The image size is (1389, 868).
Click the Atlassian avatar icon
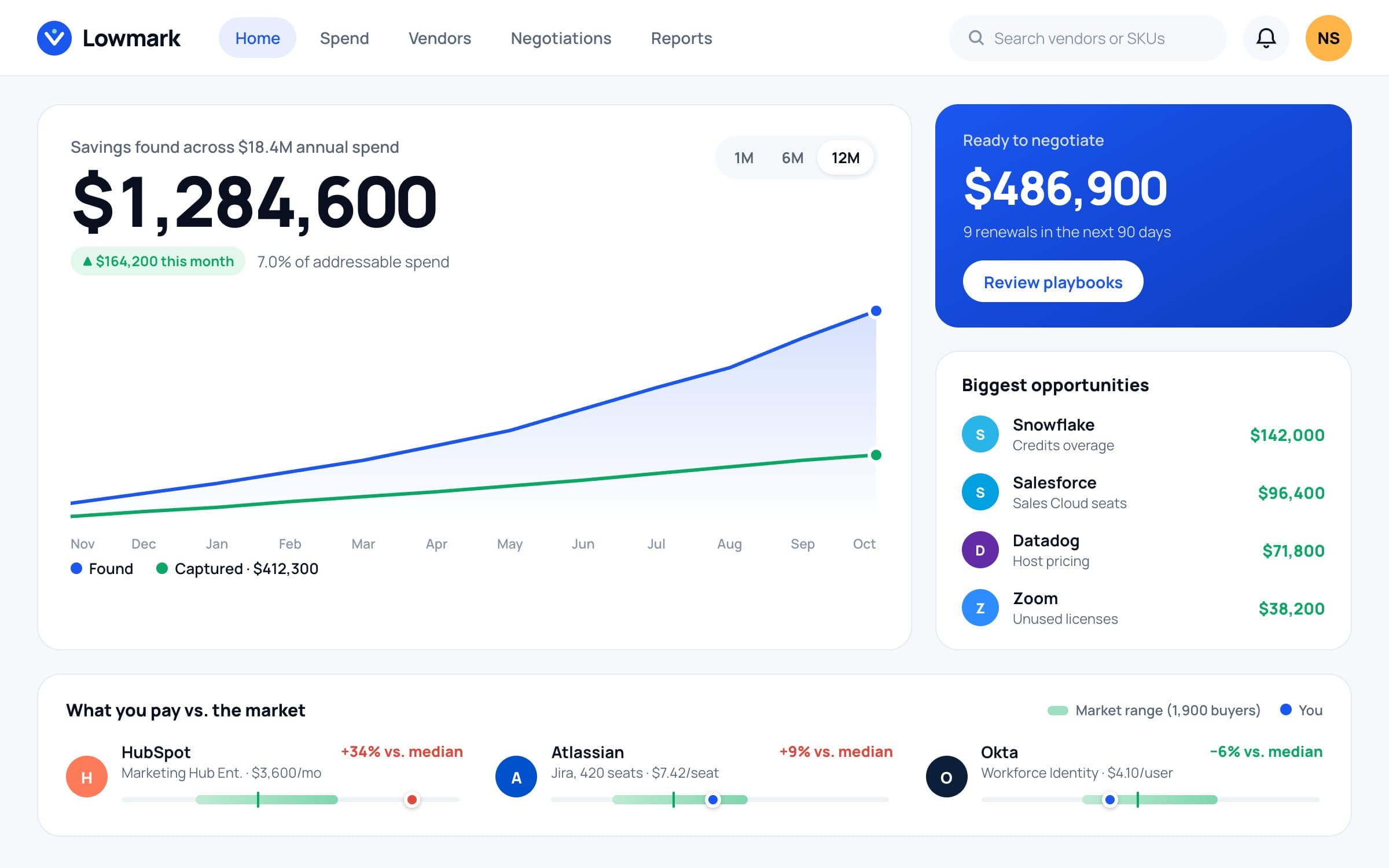(x=516, y=777)
